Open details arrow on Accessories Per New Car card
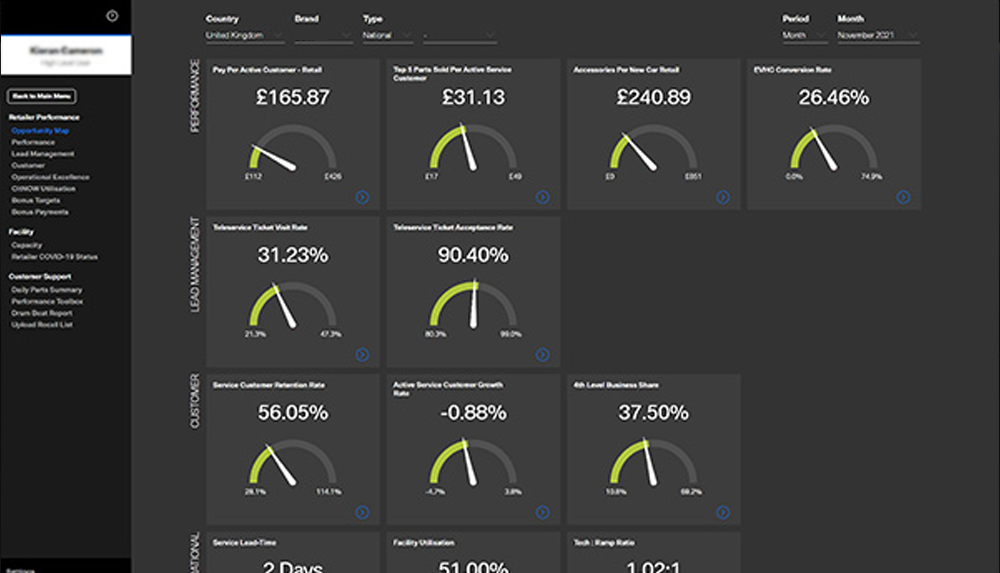This screenshot has height=573, width=1000. (723, 197)
